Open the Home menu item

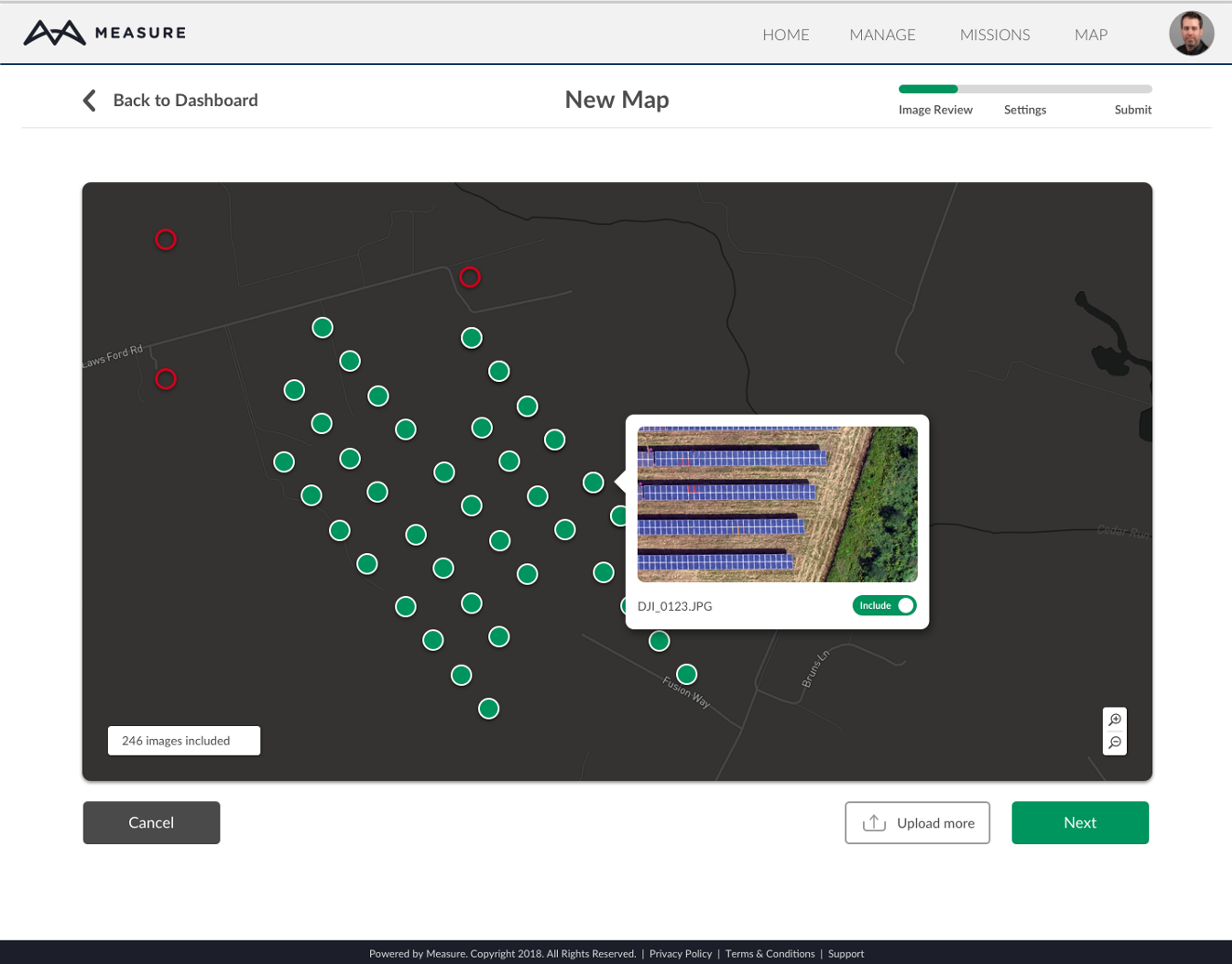pos(786,35)
